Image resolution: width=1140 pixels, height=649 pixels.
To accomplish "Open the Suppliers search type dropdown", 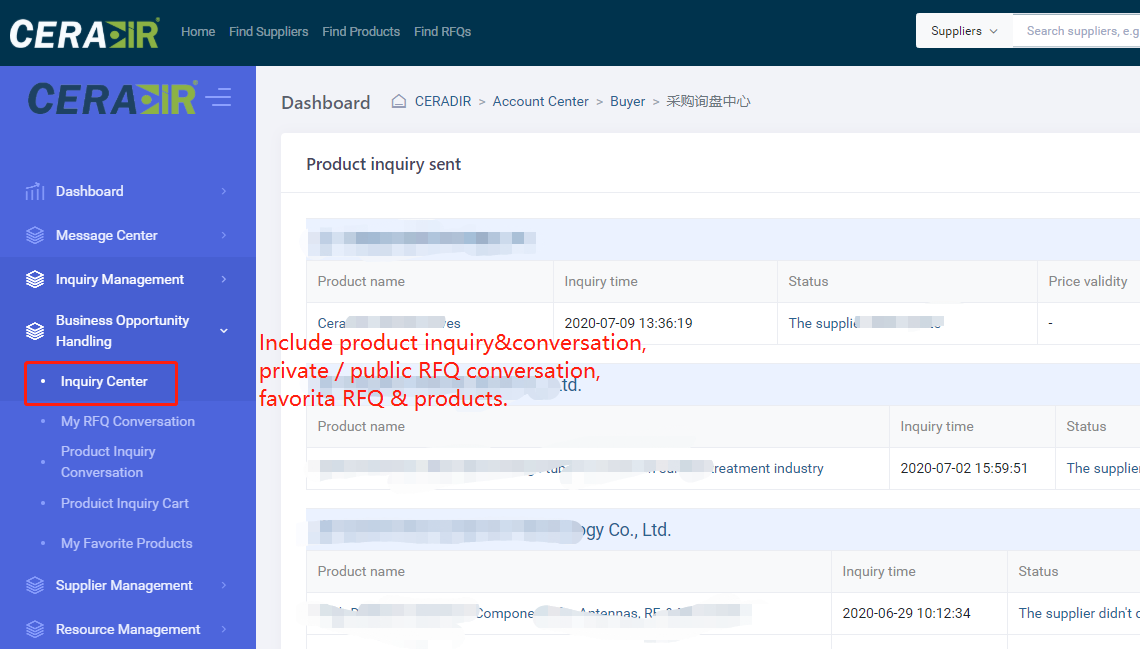I will tap(964, 31).
